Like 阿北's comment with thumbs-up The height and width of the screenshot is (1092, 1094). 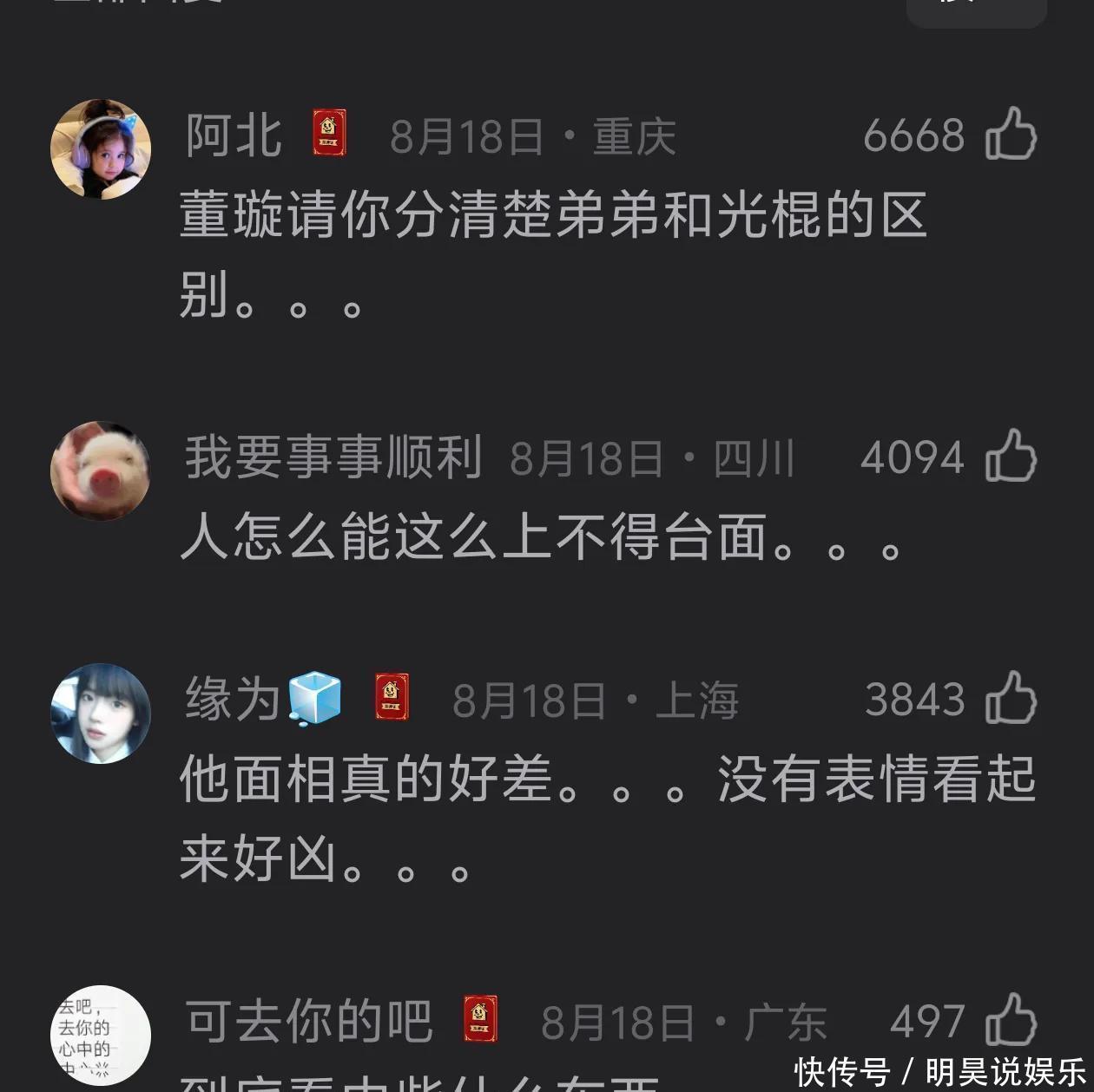coord(1012,134)
